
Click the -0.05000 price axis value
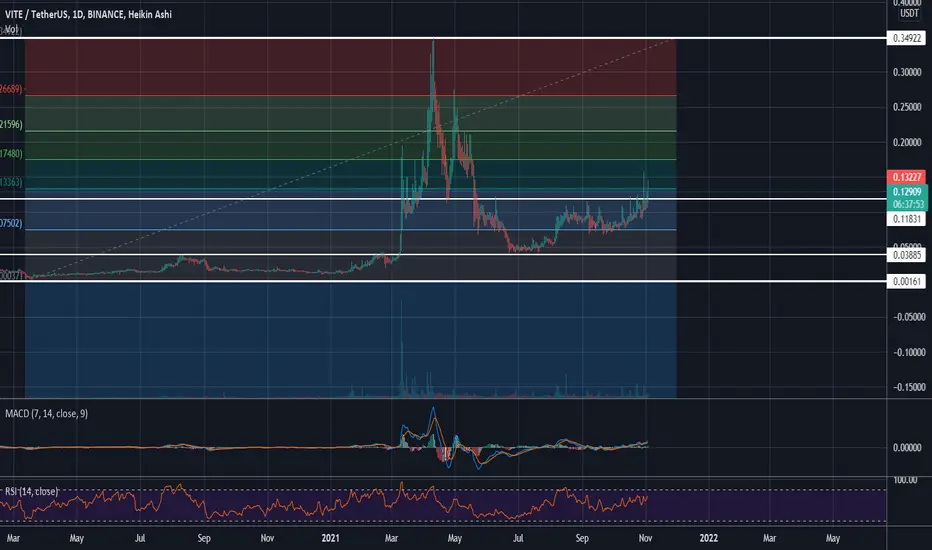click(x=909, y=317)
